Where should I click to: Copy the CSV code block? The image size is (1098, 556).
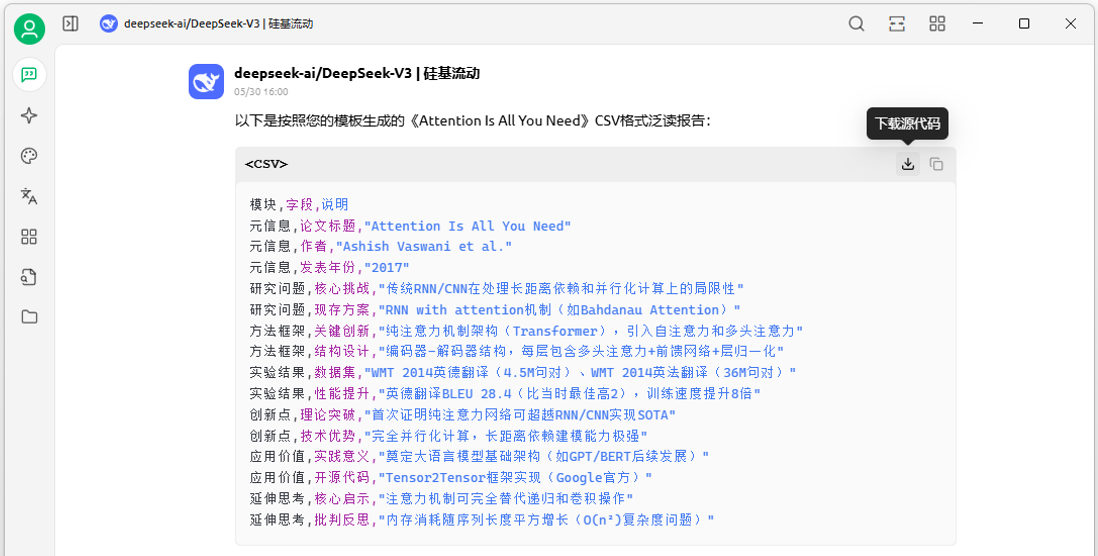pyautogui.click(x=936, y=164)
